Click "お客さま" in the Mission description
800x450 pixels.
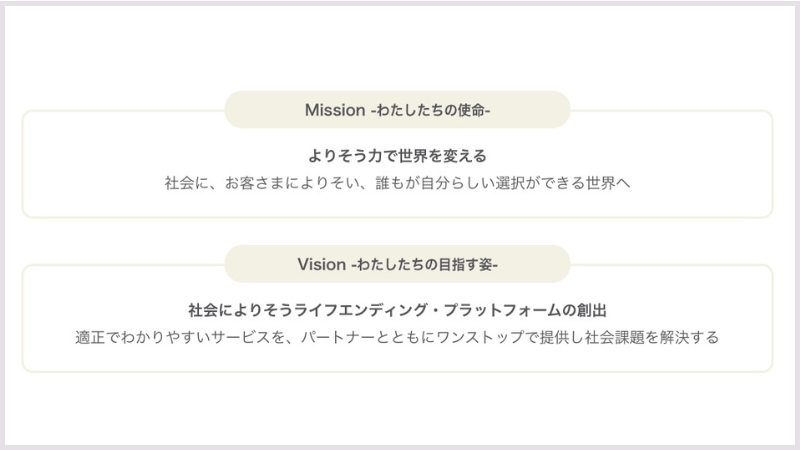point(255,184)
